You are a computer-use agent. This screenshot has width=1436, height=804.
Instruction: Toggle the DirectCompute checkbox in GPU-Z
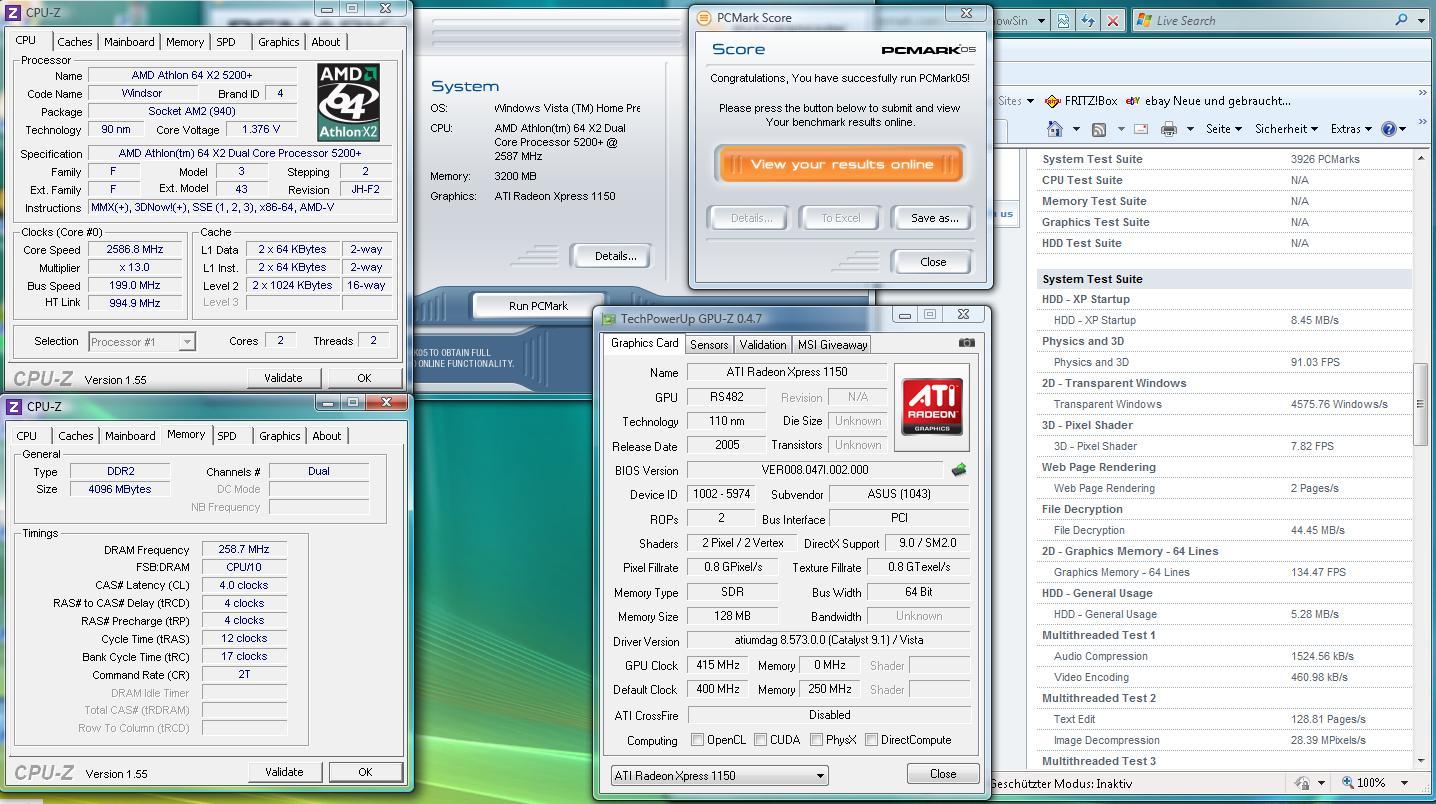[x=871, y=740]
